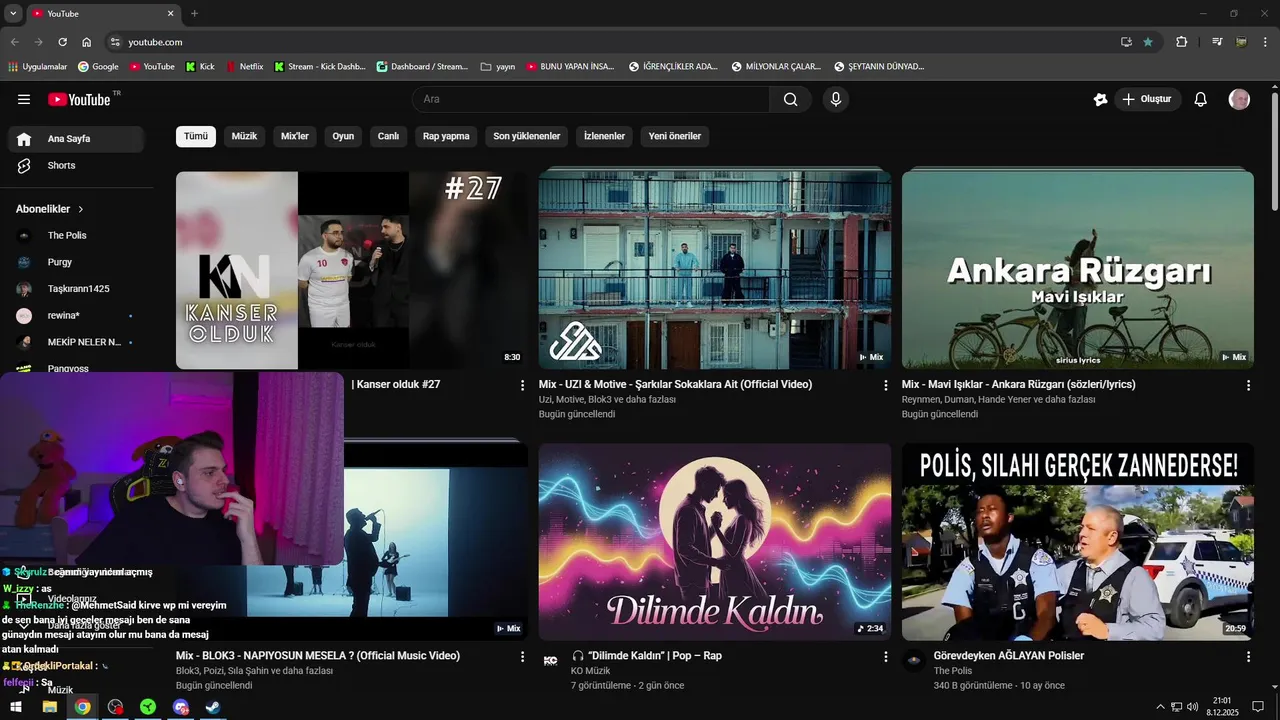1280x720 pixels.
Task: Open the rewina* channel subscription
Action: [76, 315]
